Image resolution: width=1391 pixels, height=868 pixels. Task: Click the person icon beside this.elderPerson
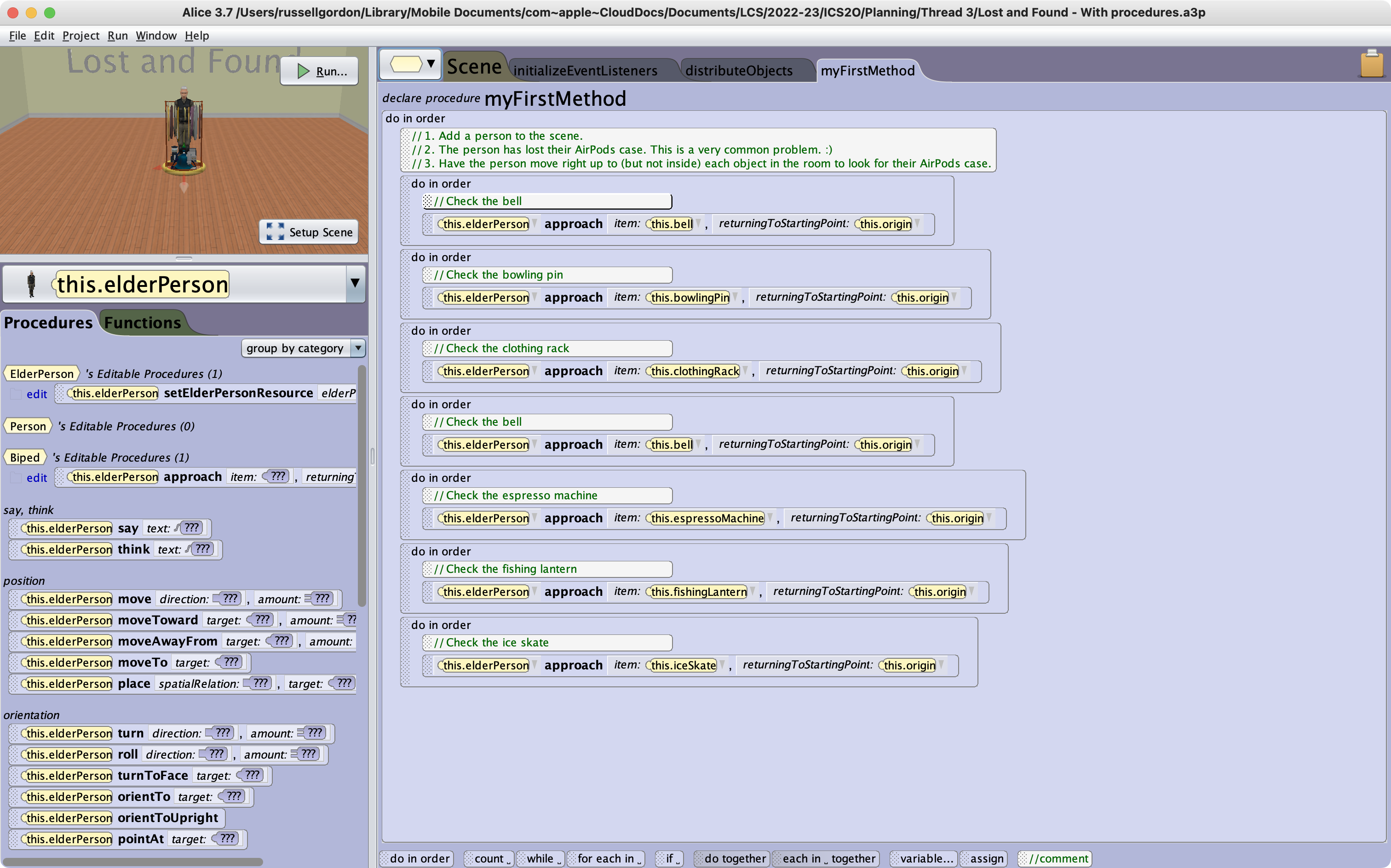[x=32, y=284]
